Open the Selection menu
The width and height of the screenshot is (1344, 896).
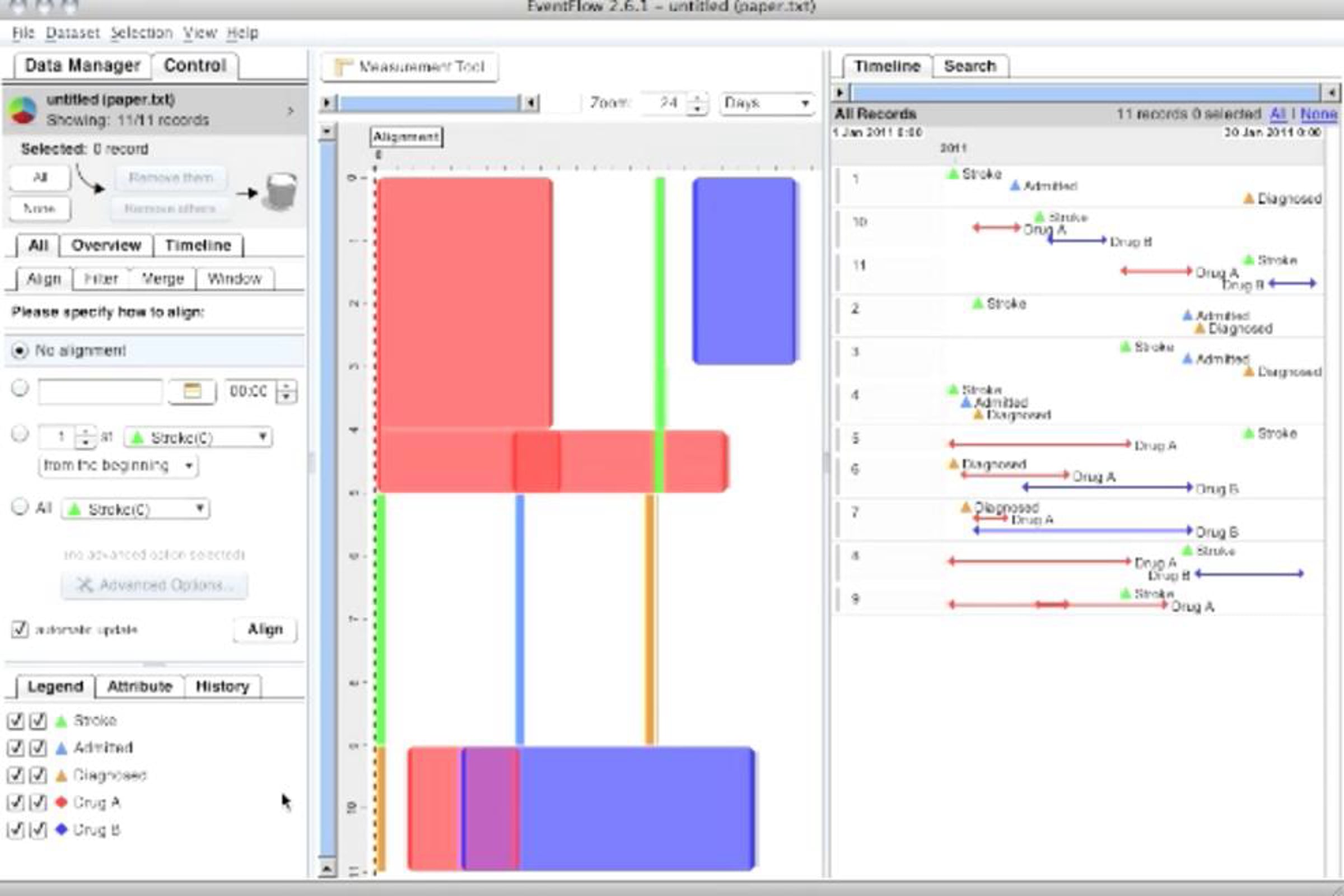pyautogui.click(x=141, y=32)
